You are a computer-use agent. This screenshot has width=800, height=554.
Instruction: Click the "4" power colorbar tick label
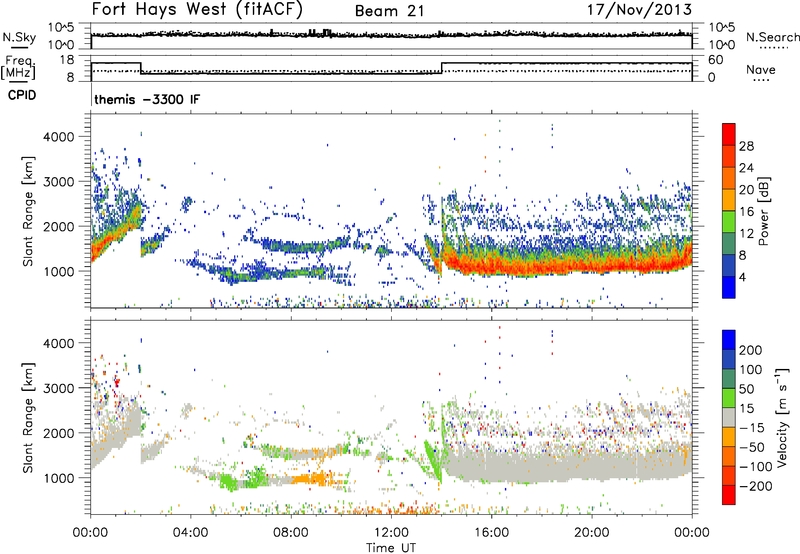click(742, 278)
